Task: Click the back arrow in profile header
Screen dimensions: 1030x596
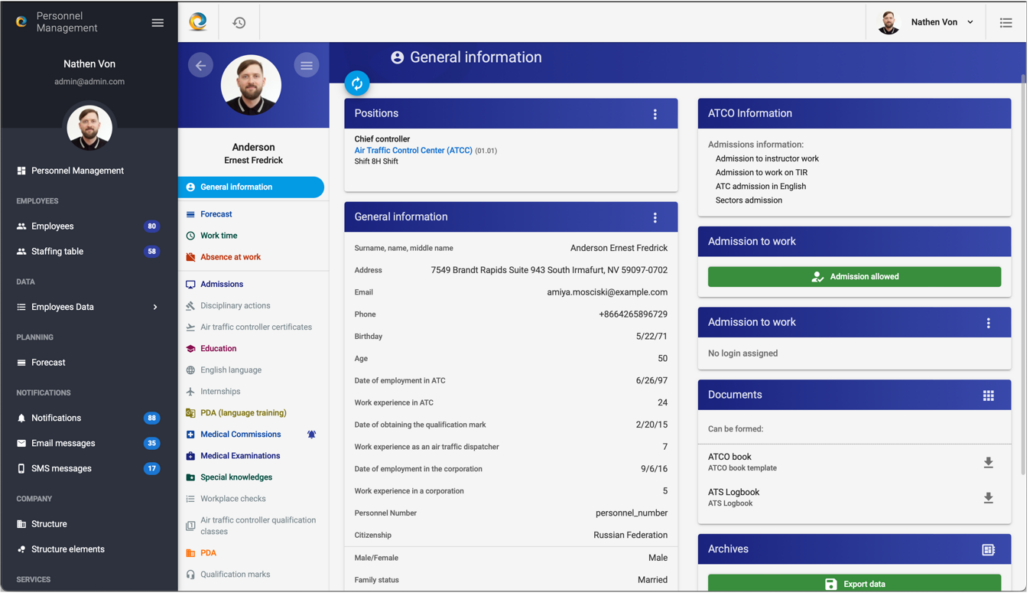Action: (x=201, y=65)
